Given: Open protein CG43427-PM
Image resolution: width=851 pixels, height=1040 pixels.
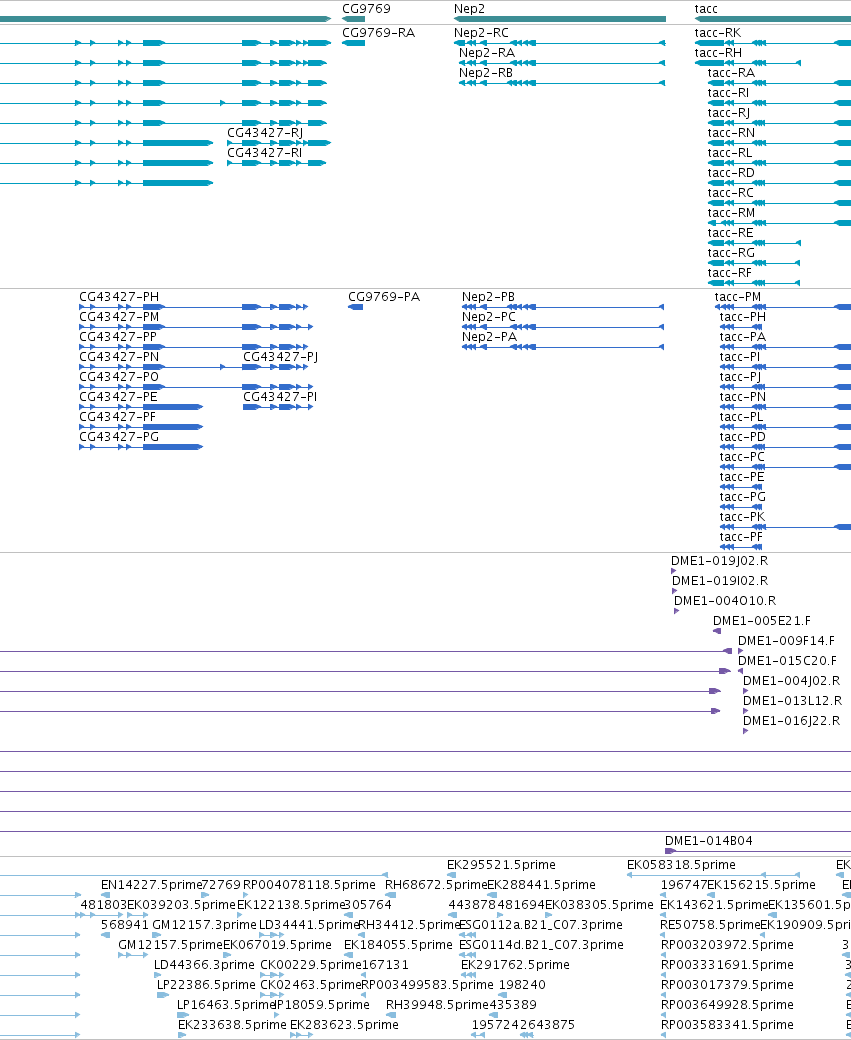Looking at the screenshot, I should pos(119,316).
